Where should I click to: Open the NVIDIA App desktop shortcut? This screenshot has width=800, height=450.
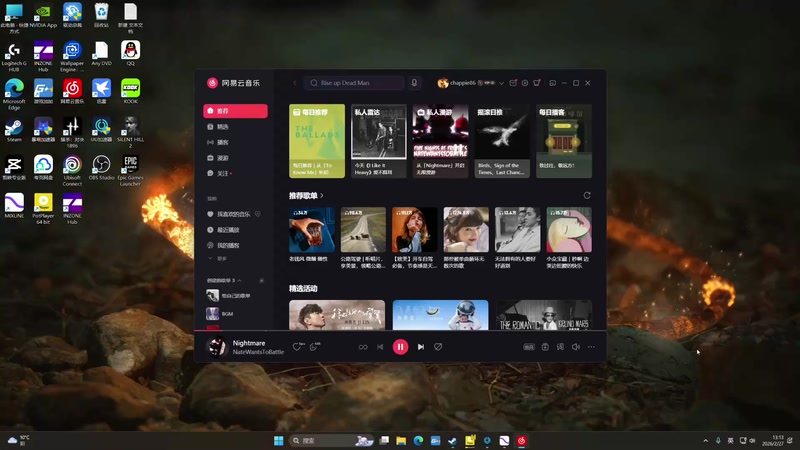(43, 16)
